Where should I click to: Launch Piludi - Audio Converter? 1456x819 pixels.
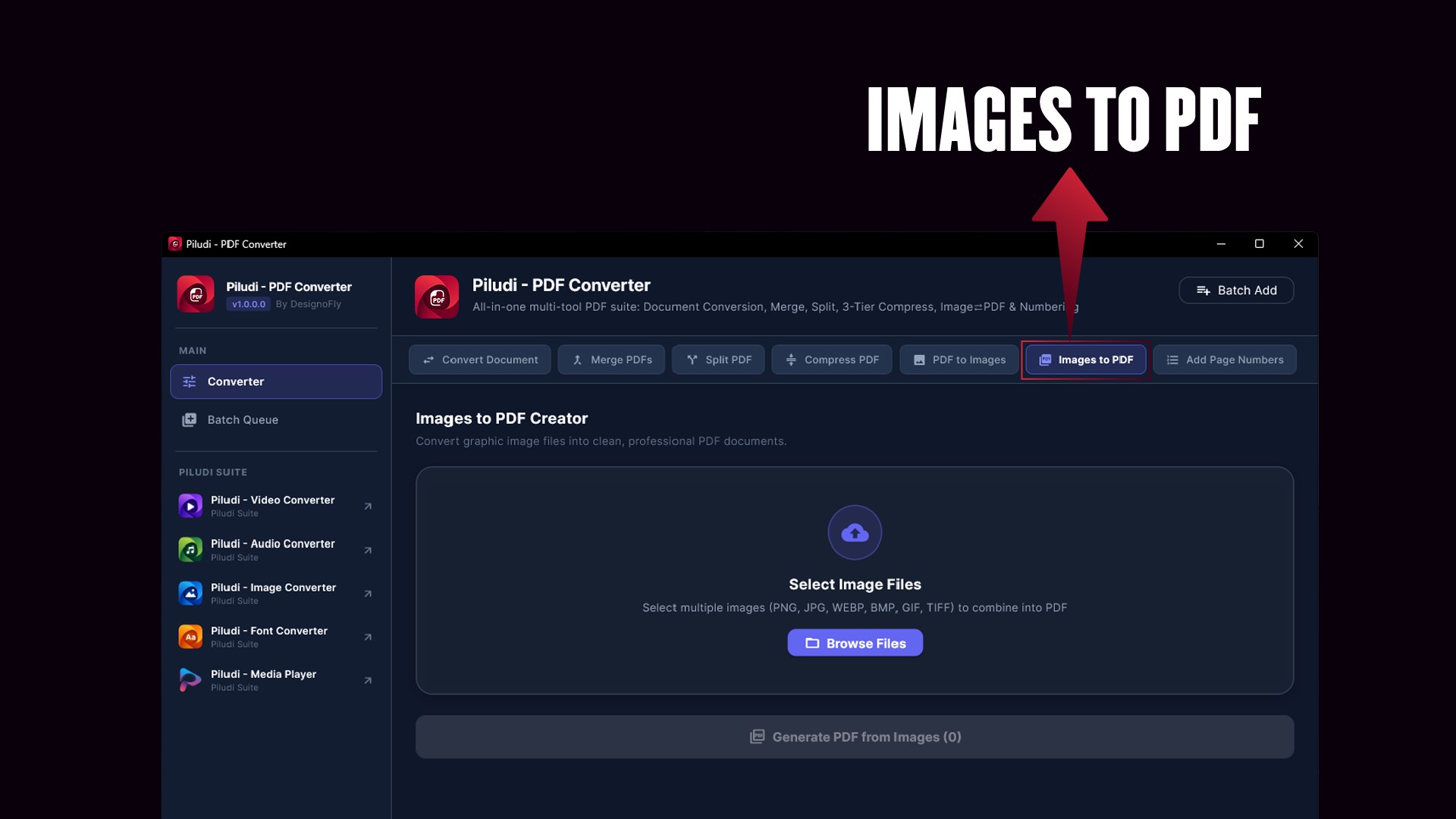pos(276,550)
